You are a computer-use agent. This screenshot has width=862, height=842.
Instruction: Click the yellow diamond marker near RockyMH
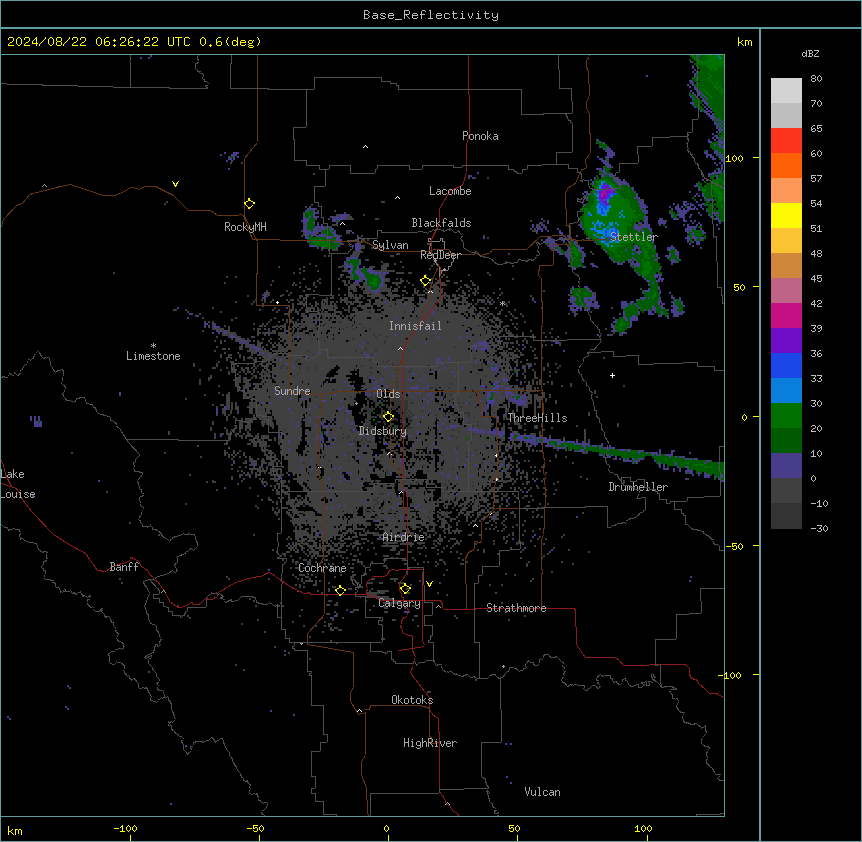249,204
